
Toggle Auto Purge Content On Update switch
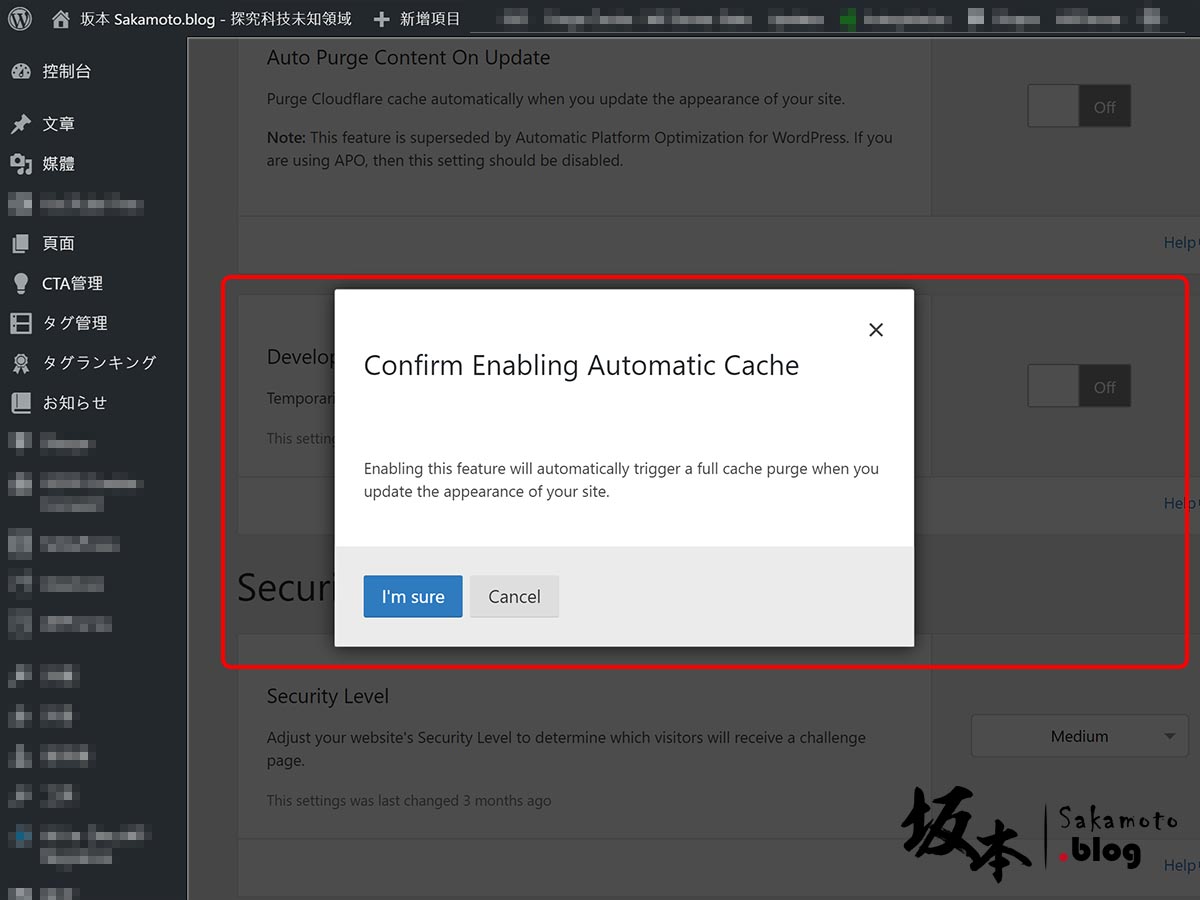[x=1078, y=107]
